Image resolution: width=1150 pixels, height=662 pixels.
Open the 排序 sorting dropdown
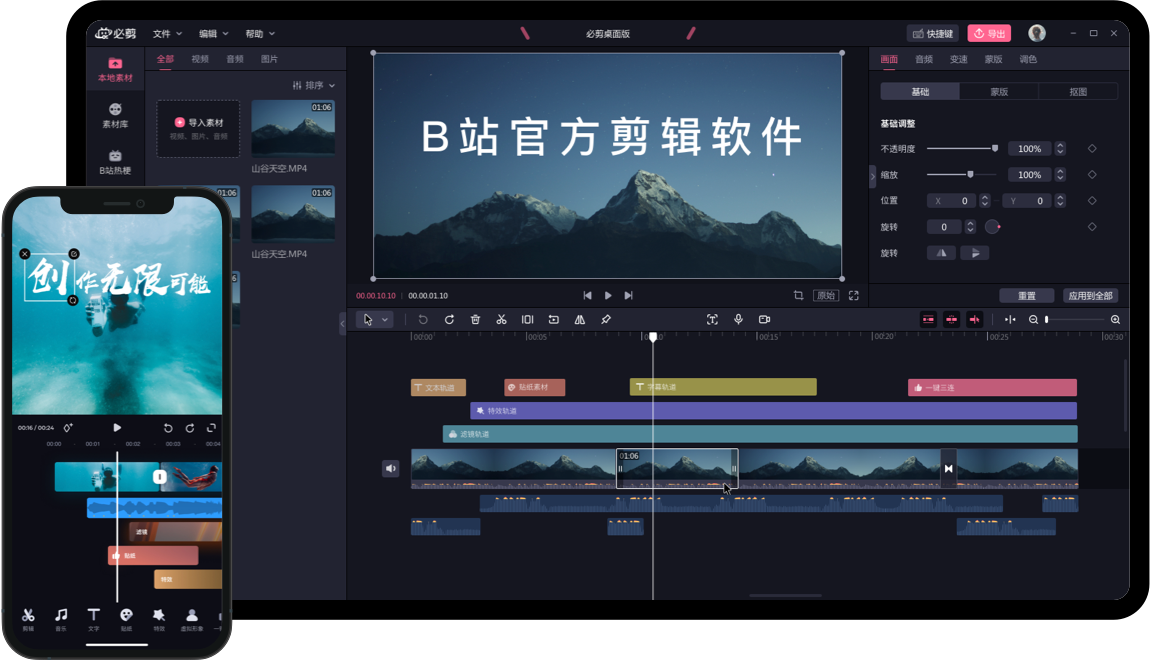[314, 85]
